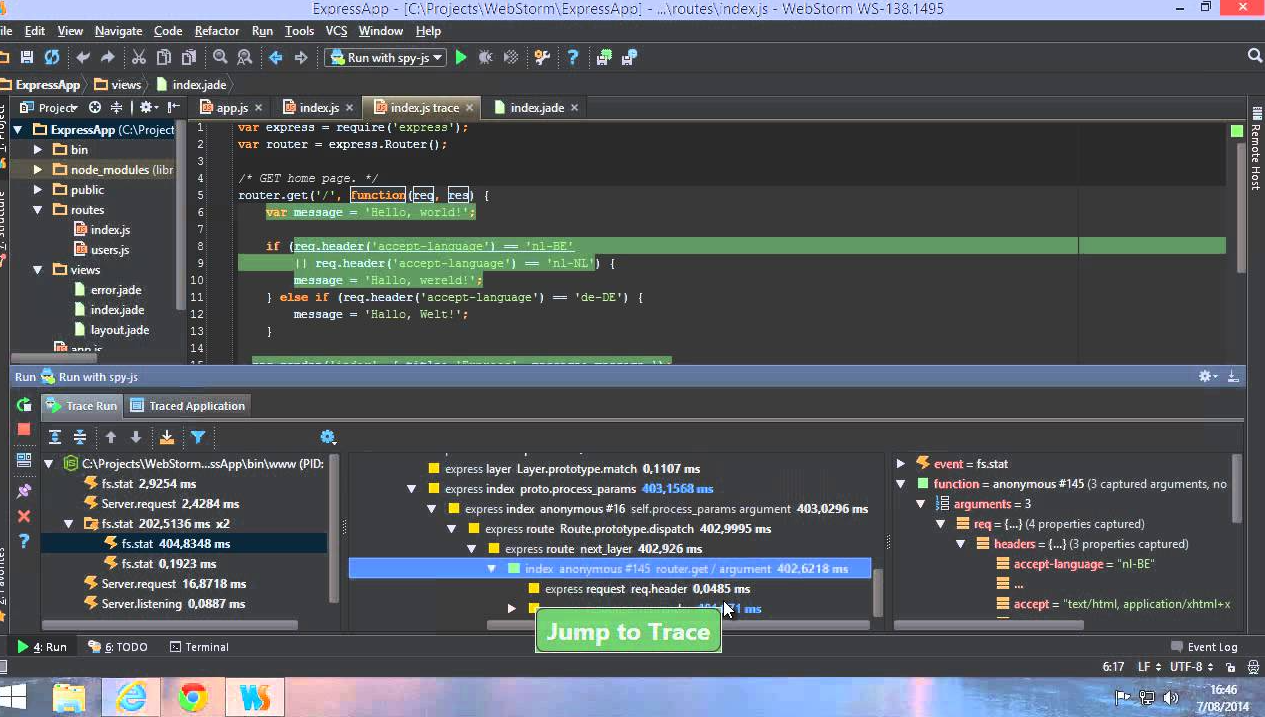Open the trace settings gear icon
This screenshot has height=717, width=1265.
[327, 437]
